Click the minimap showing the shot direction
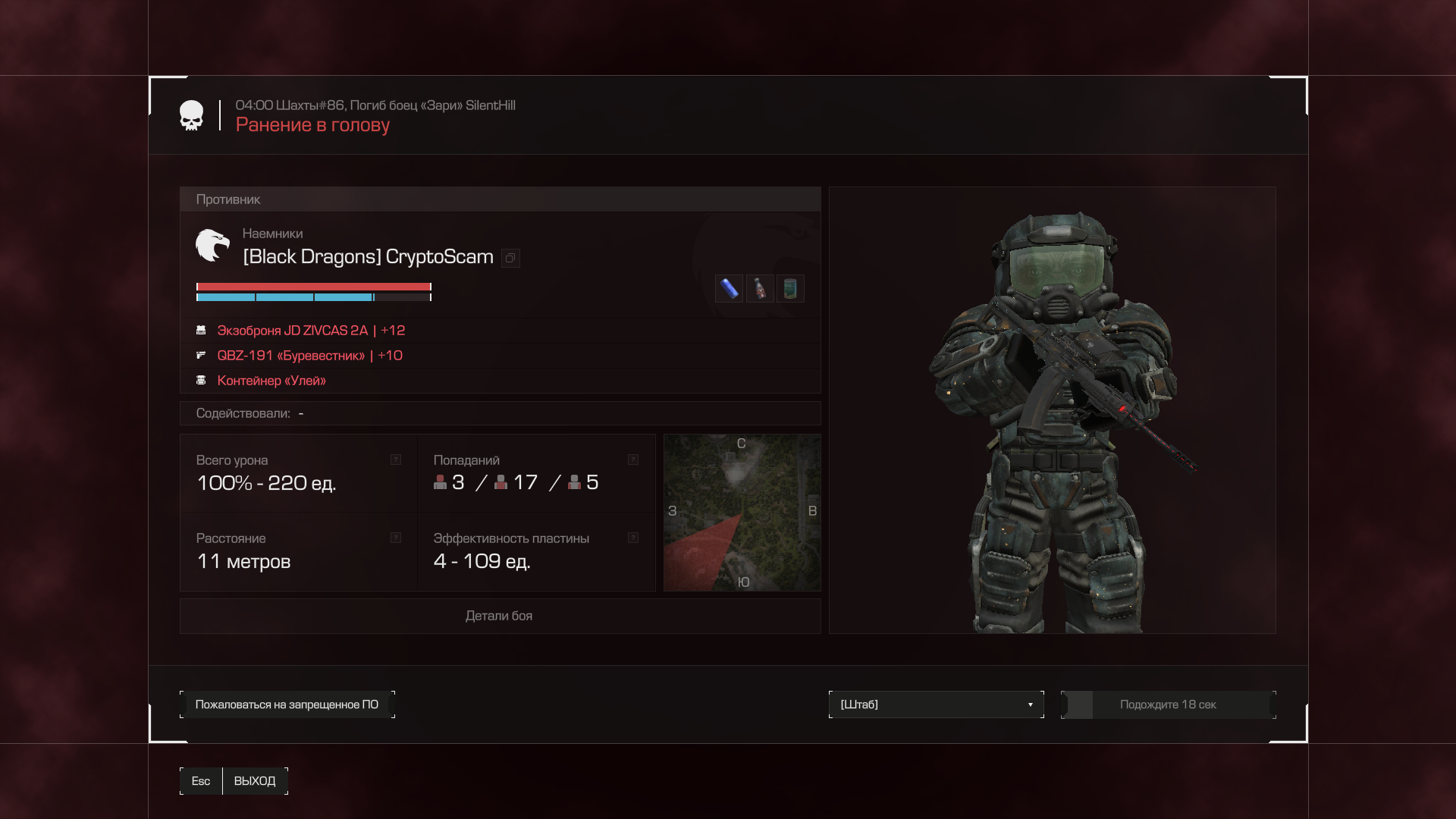The image size is (1456, 819). click(x=742, y=513)
